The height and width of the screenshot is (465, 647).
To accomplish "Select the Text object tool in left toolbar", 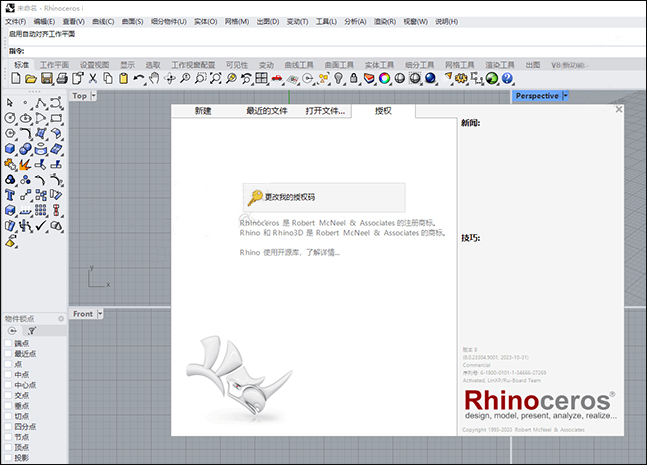I will click(10, 195).
